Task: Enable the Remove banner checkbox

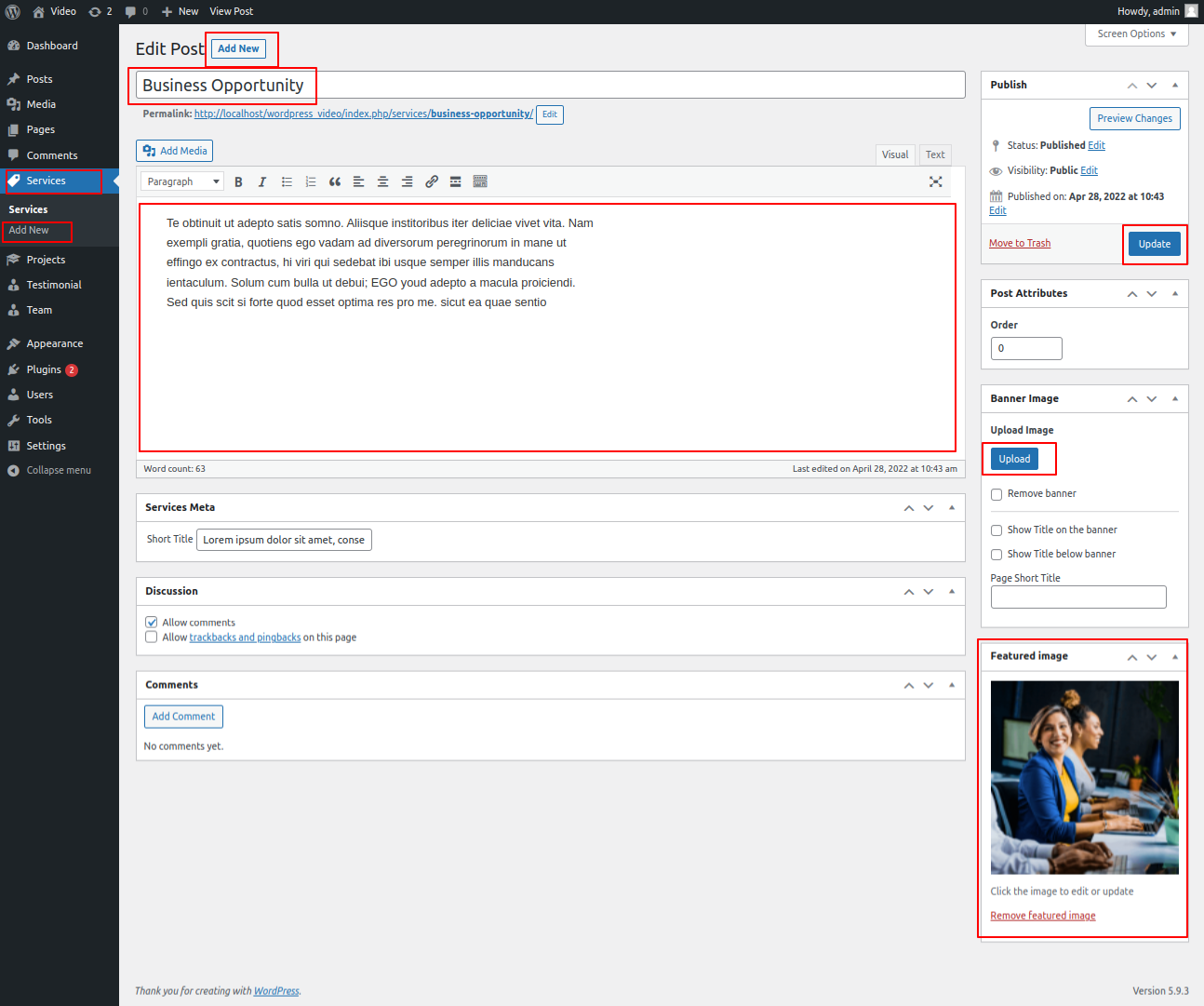Action: (997, 494)
